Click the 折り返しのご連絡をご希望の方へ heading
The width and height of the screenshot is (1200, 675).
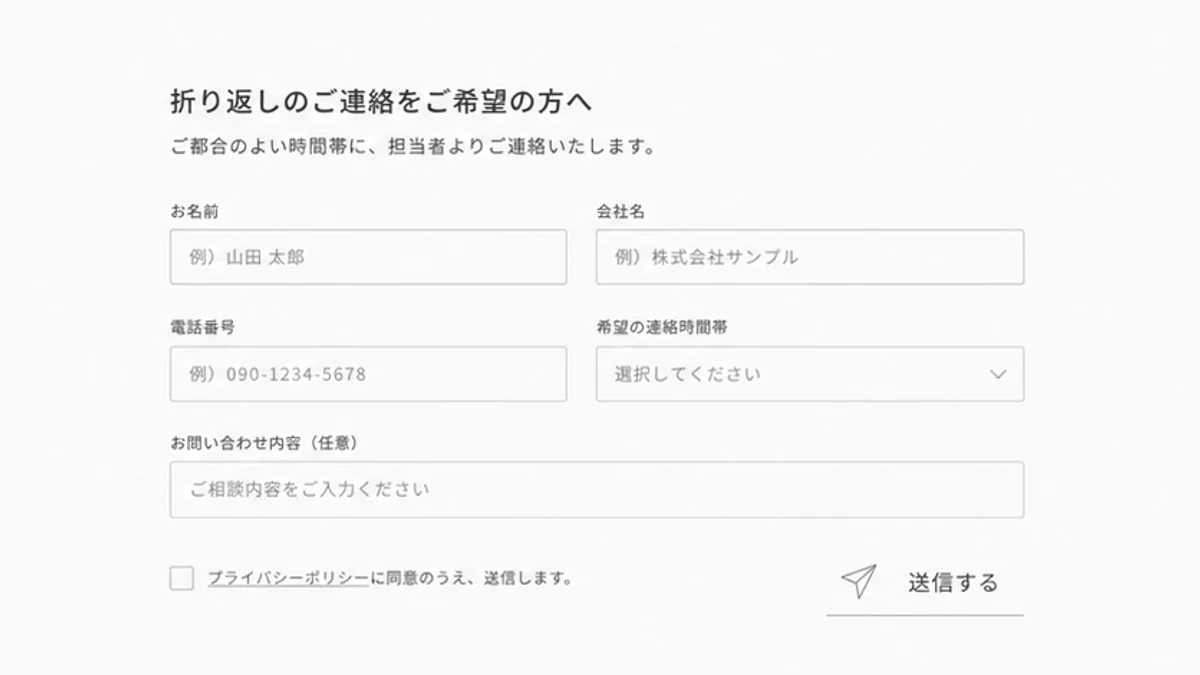[382, 102]
